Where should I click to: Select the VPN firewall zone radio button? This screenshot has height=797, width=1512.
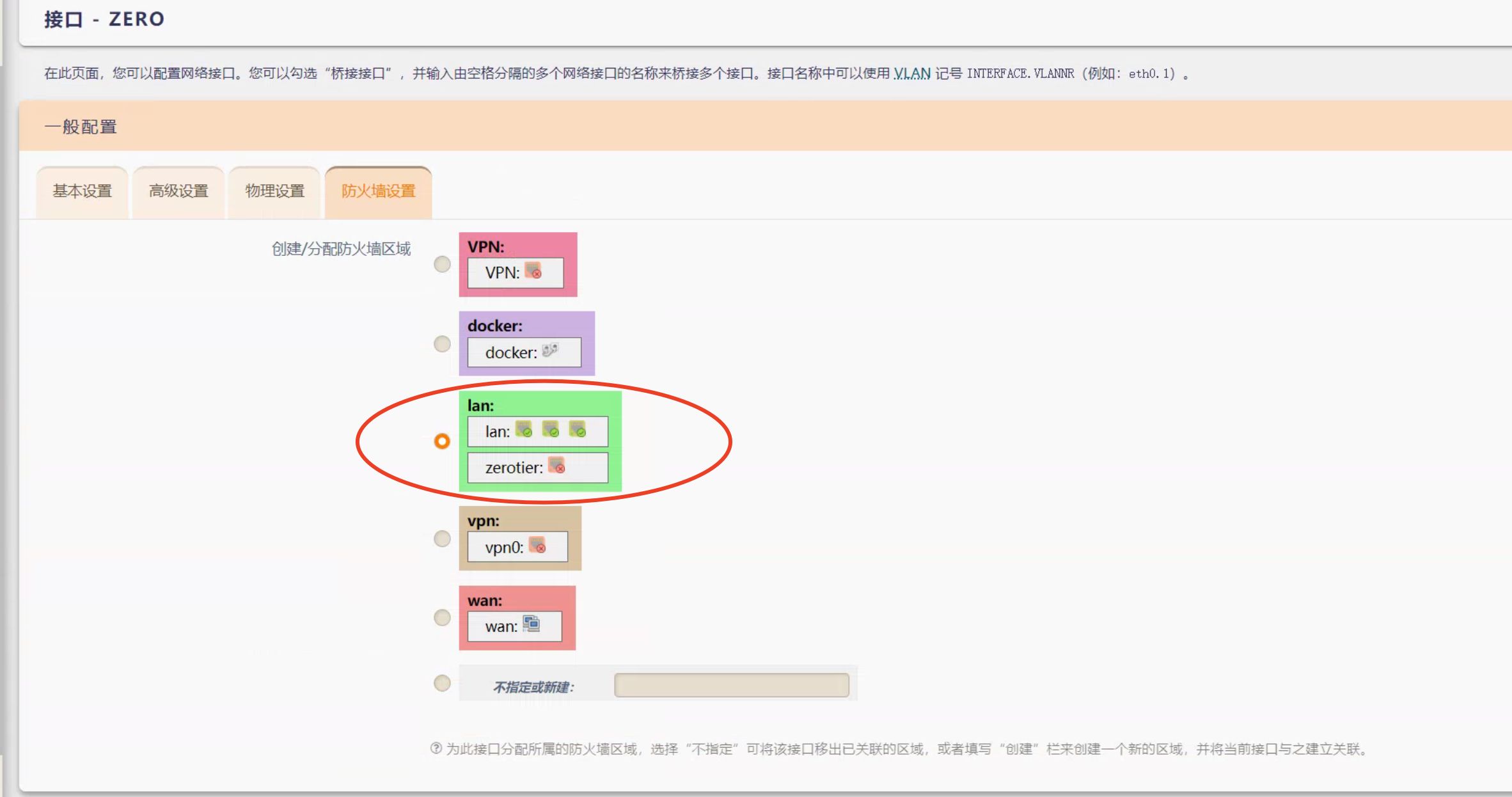coord(442,264)
